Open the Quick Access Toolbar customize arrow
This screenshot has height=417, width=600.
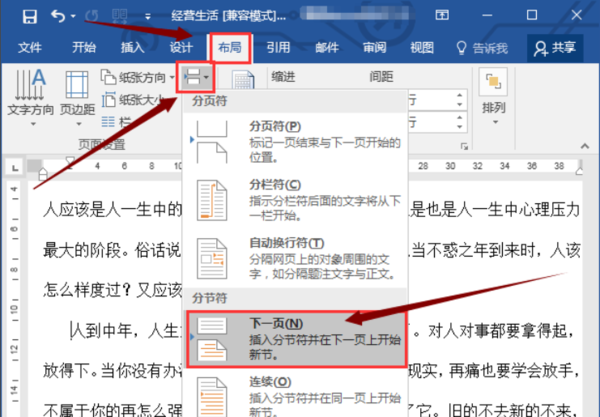pyautogui.click(x=148, y=16)
